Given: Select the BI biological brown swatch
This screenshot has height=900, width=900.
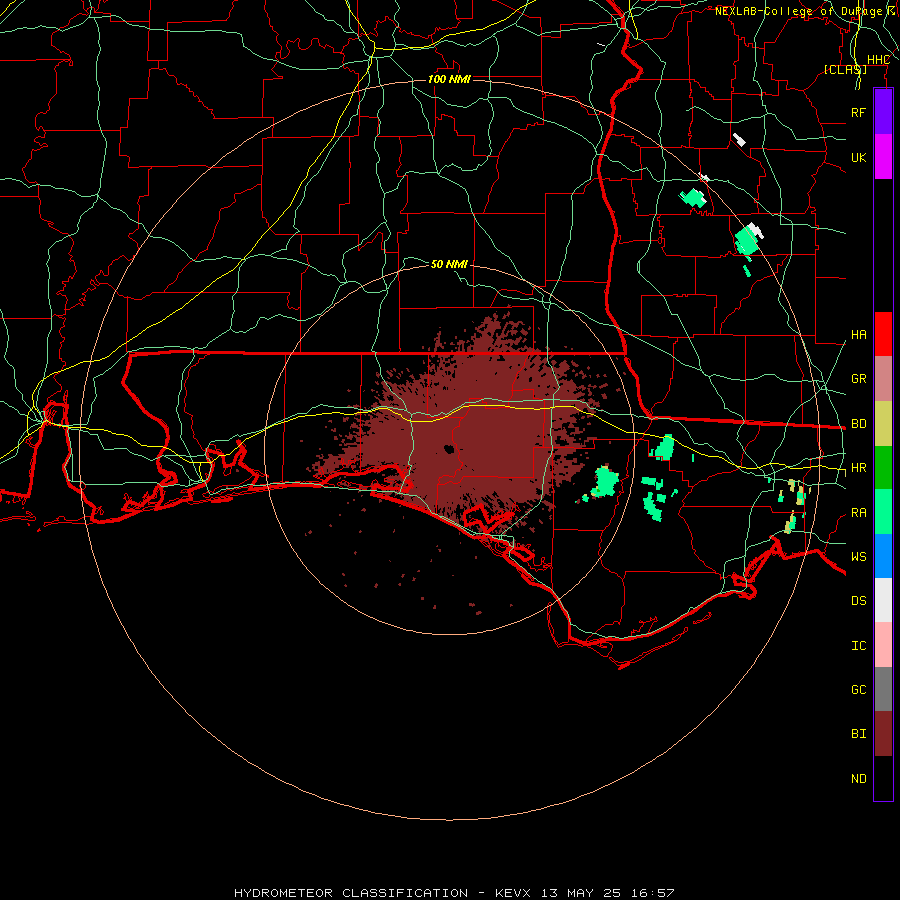Looking at the screenshot, I should (883, 734).
